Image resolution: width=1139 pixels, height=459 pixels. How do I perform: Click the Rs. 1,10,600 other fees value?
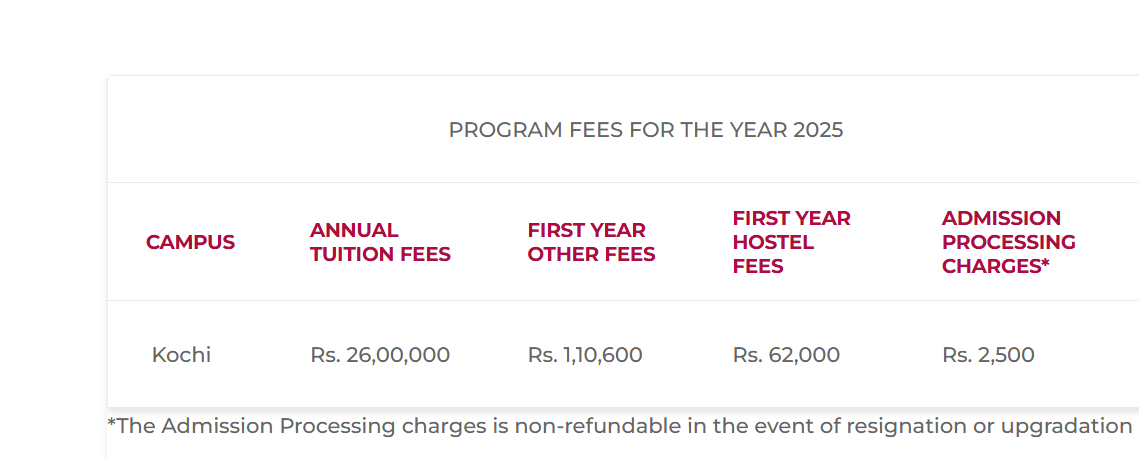[x=585, y=355]
